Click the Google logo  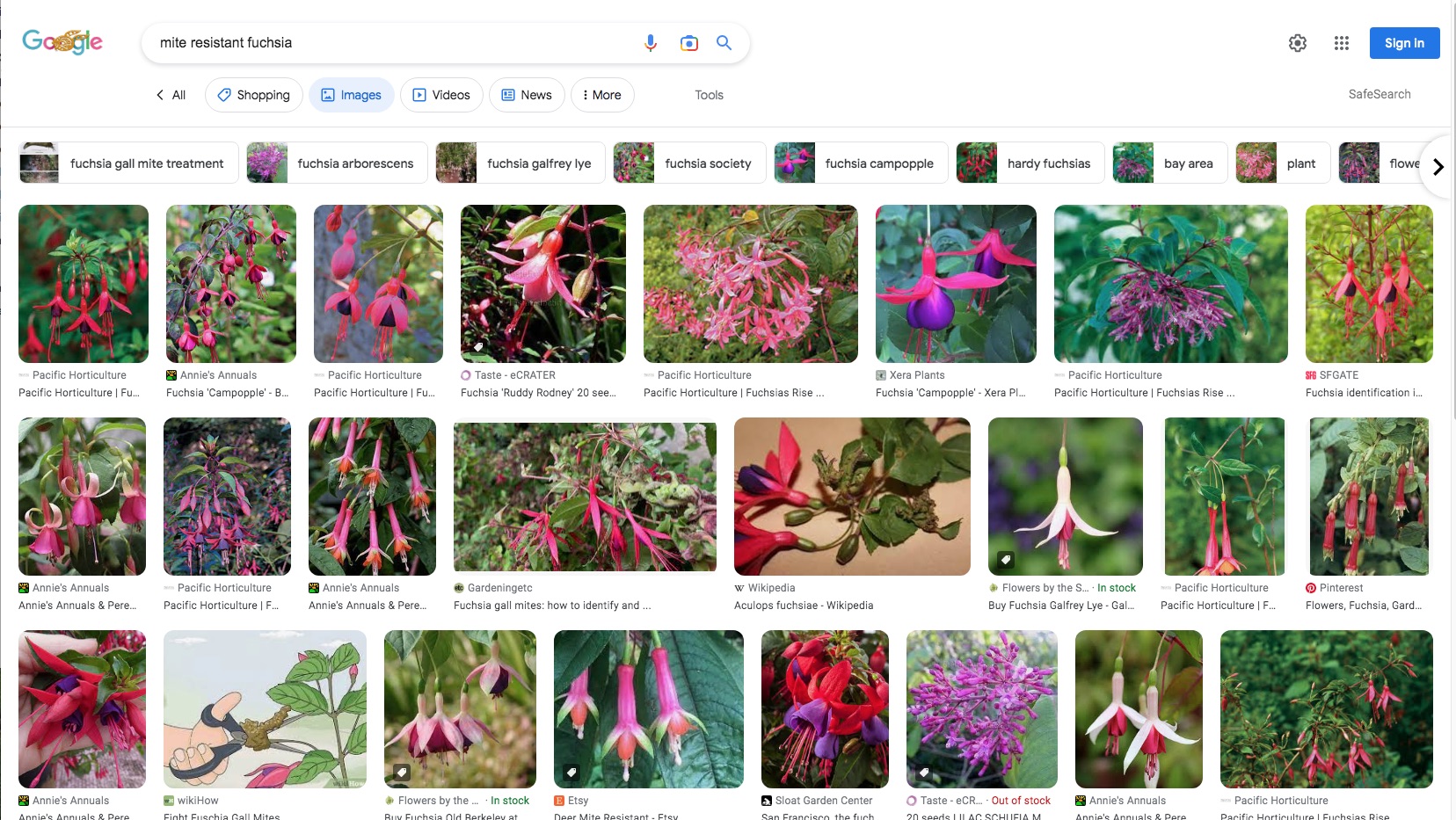click(x=62, y=41)
